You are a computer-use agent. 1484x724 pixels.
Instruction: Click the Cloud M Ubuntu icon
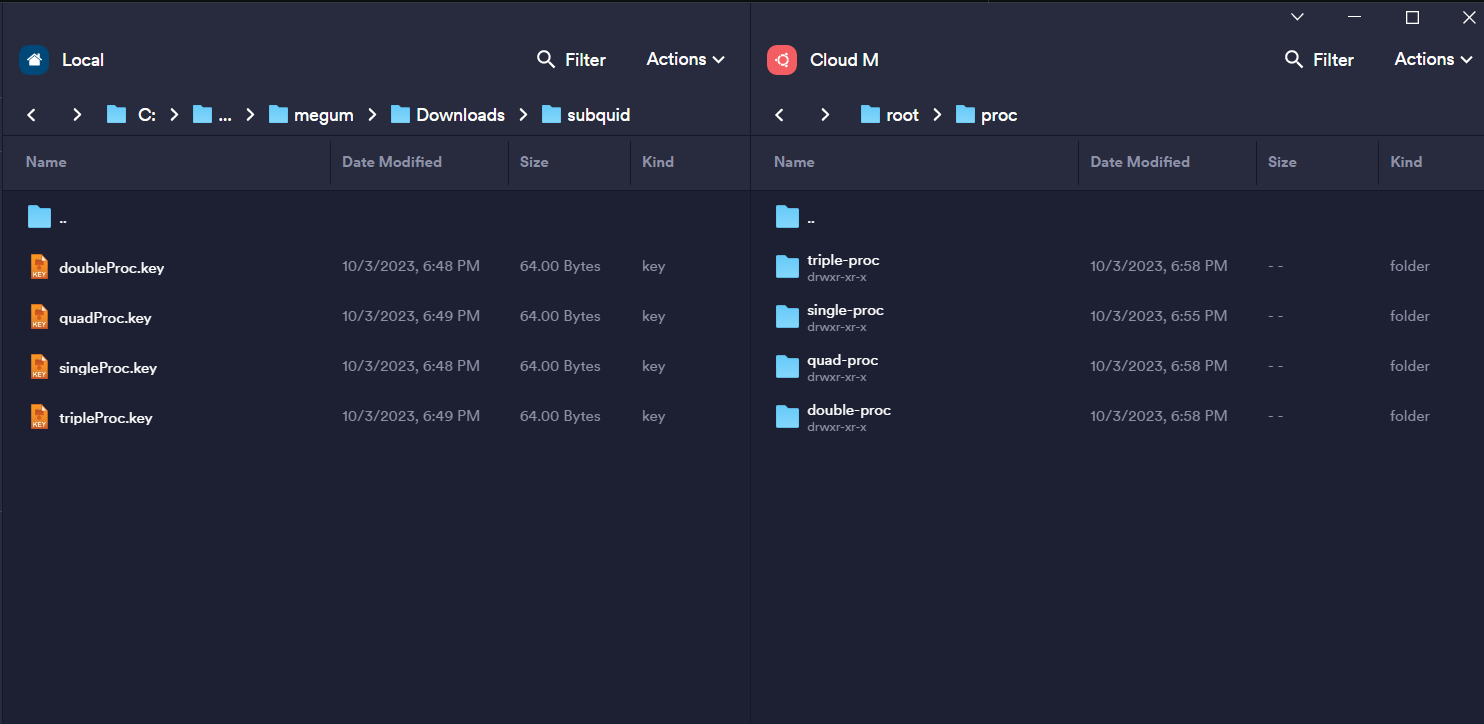coord(782,60)
